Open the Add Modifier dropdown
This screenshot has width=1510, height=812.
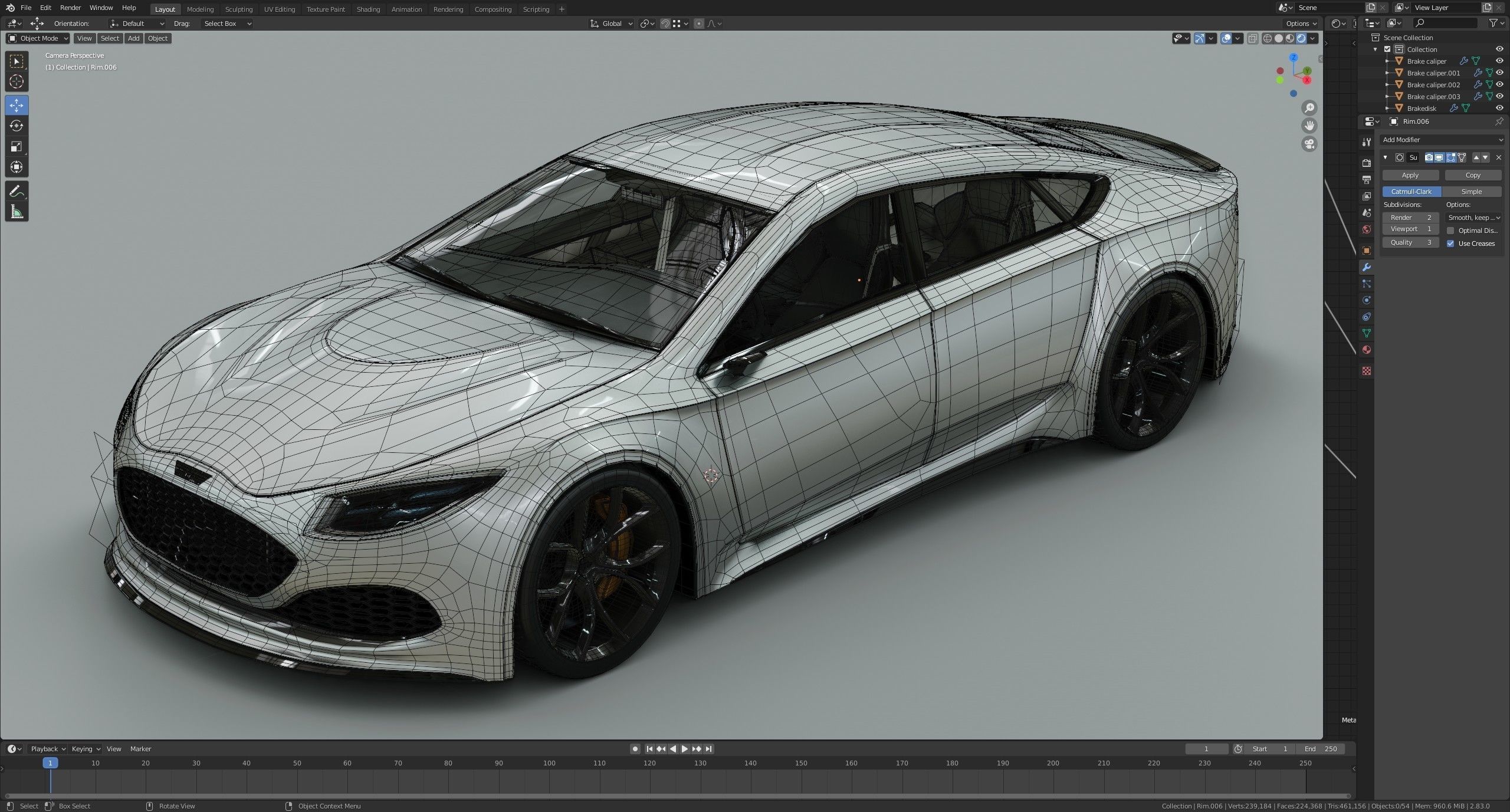point(1442,140)
